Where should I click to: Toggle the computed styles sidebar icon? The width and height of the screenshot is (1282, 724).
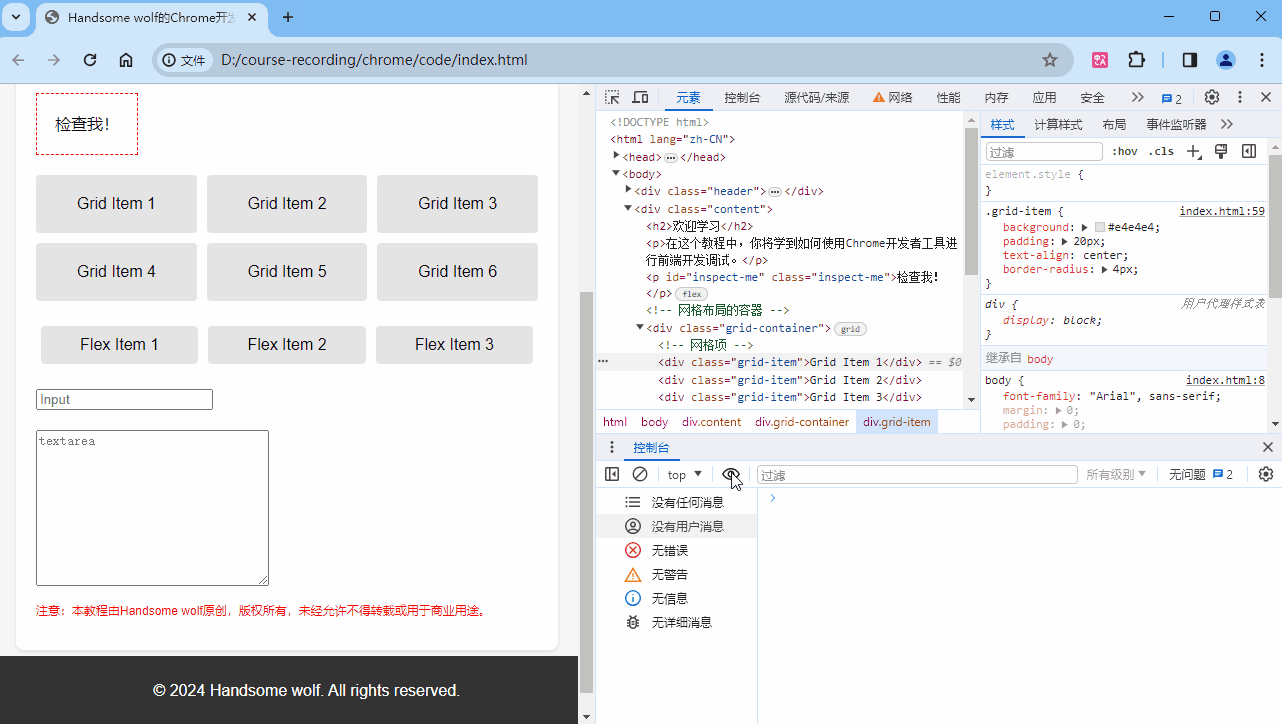click(x=1249, y=151)
